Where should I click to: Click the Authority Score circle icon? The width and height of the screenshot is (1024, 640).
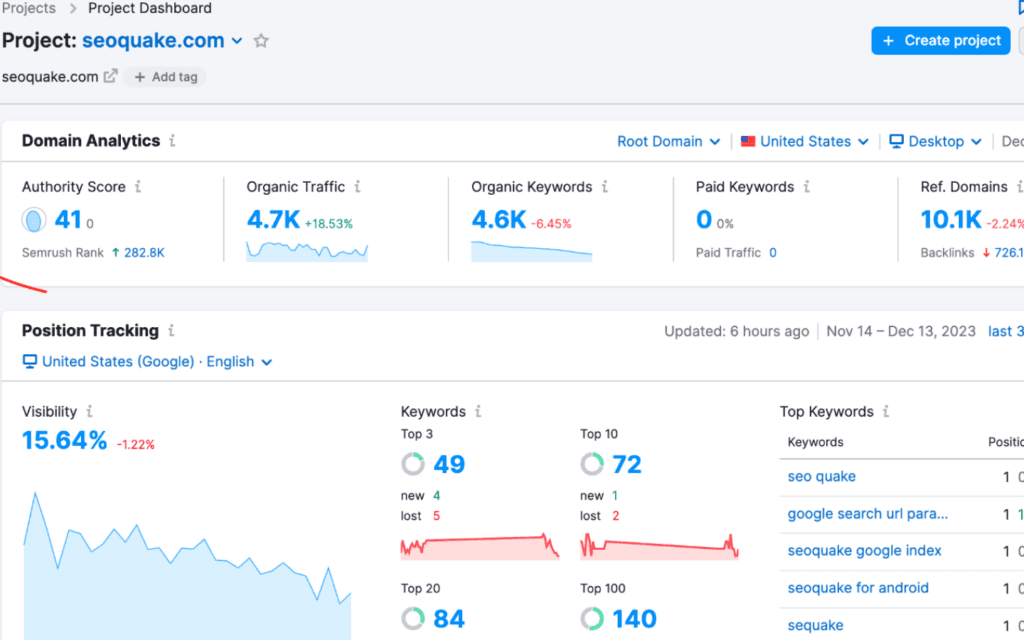pos(34,220)
